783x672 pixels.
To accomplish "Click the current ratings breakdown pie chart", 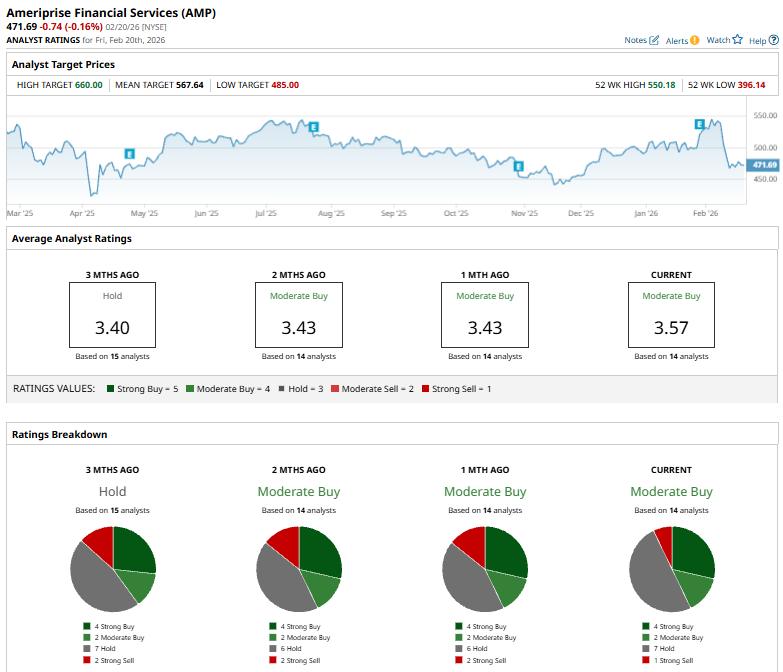I will (x=672, y=569).
